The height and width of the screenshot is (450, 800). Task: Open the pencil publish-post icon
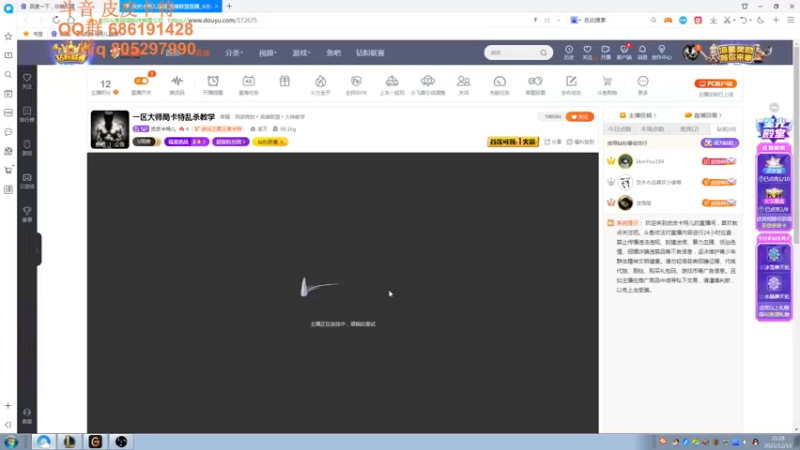pos(571,81)
